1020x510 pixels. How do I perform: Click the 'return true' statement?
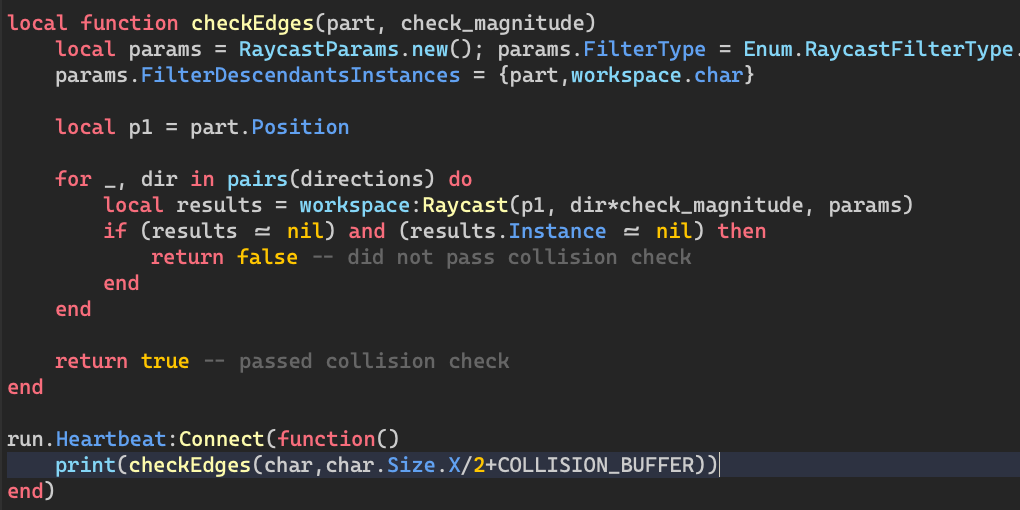tap(122, 361)
